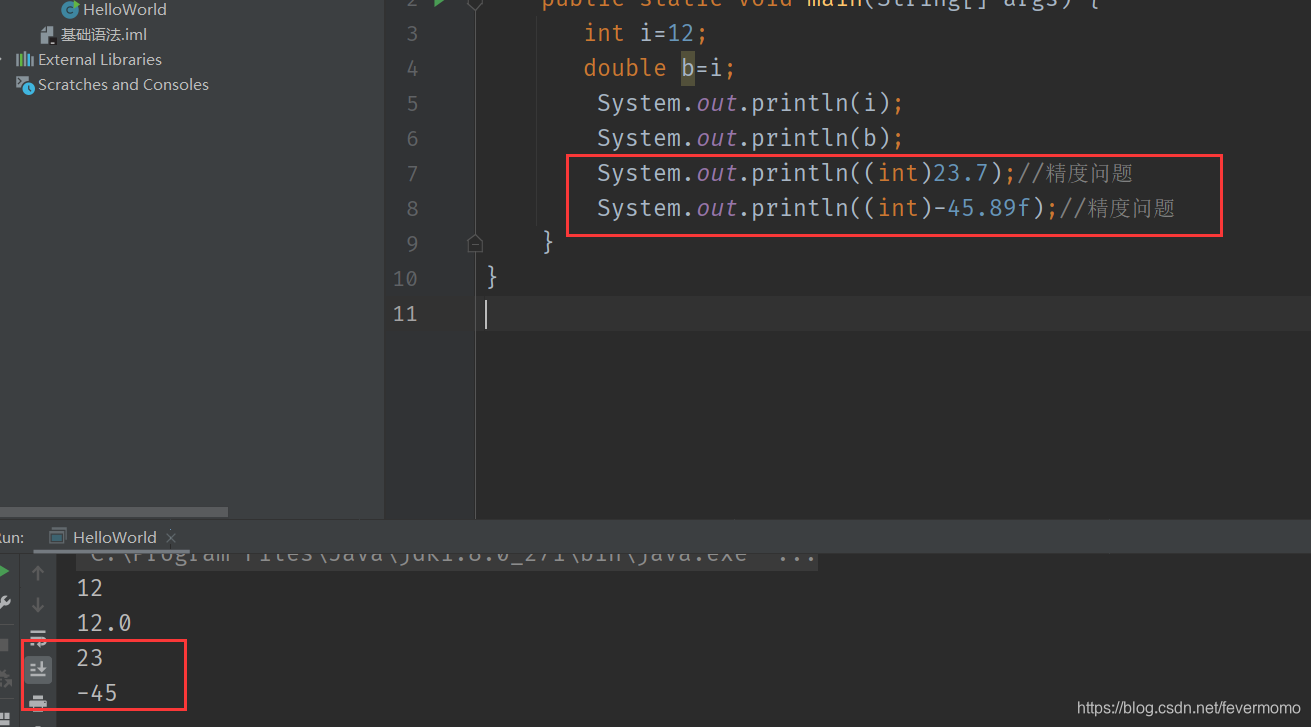Click the 基础语法.iml file icon
The height and width of the screenshot is (727, 1311).
coord(48,35)
